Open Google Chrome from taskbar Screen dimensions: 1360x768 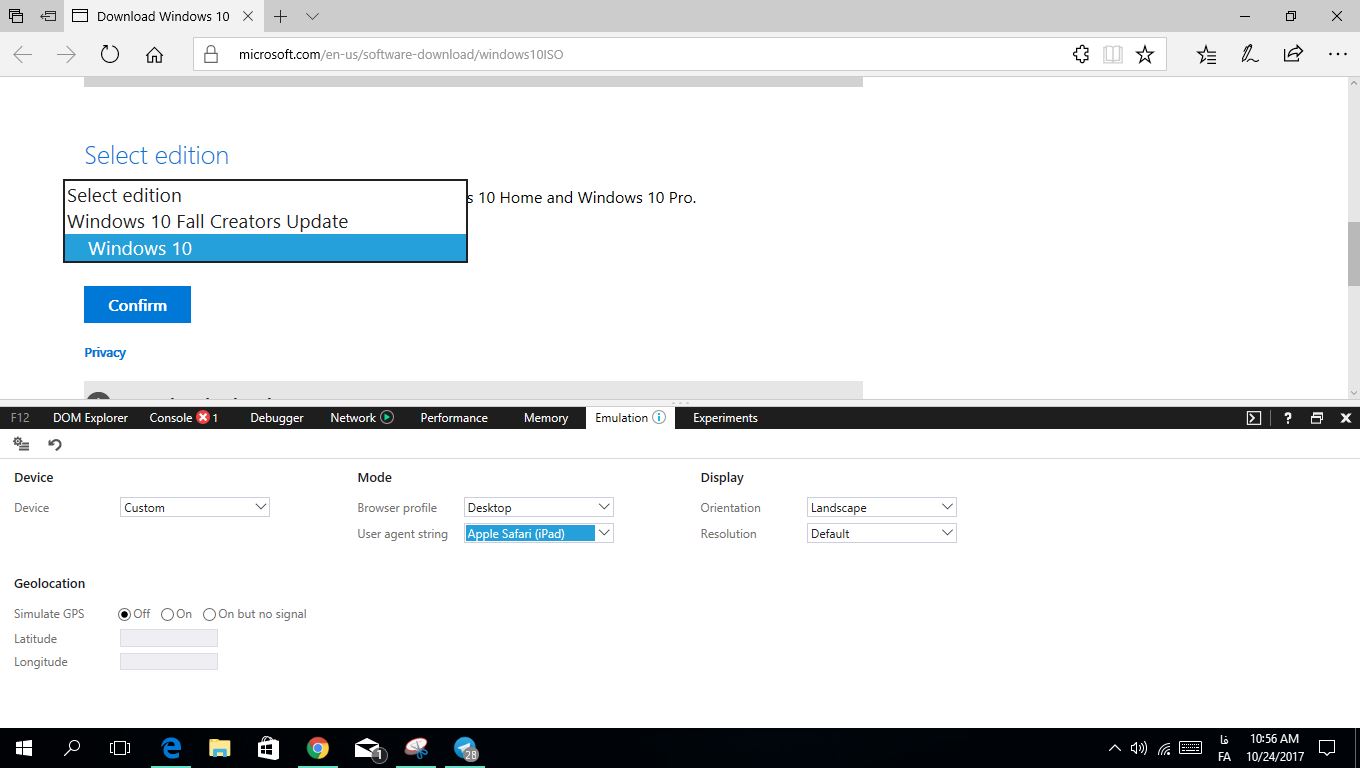317,748
